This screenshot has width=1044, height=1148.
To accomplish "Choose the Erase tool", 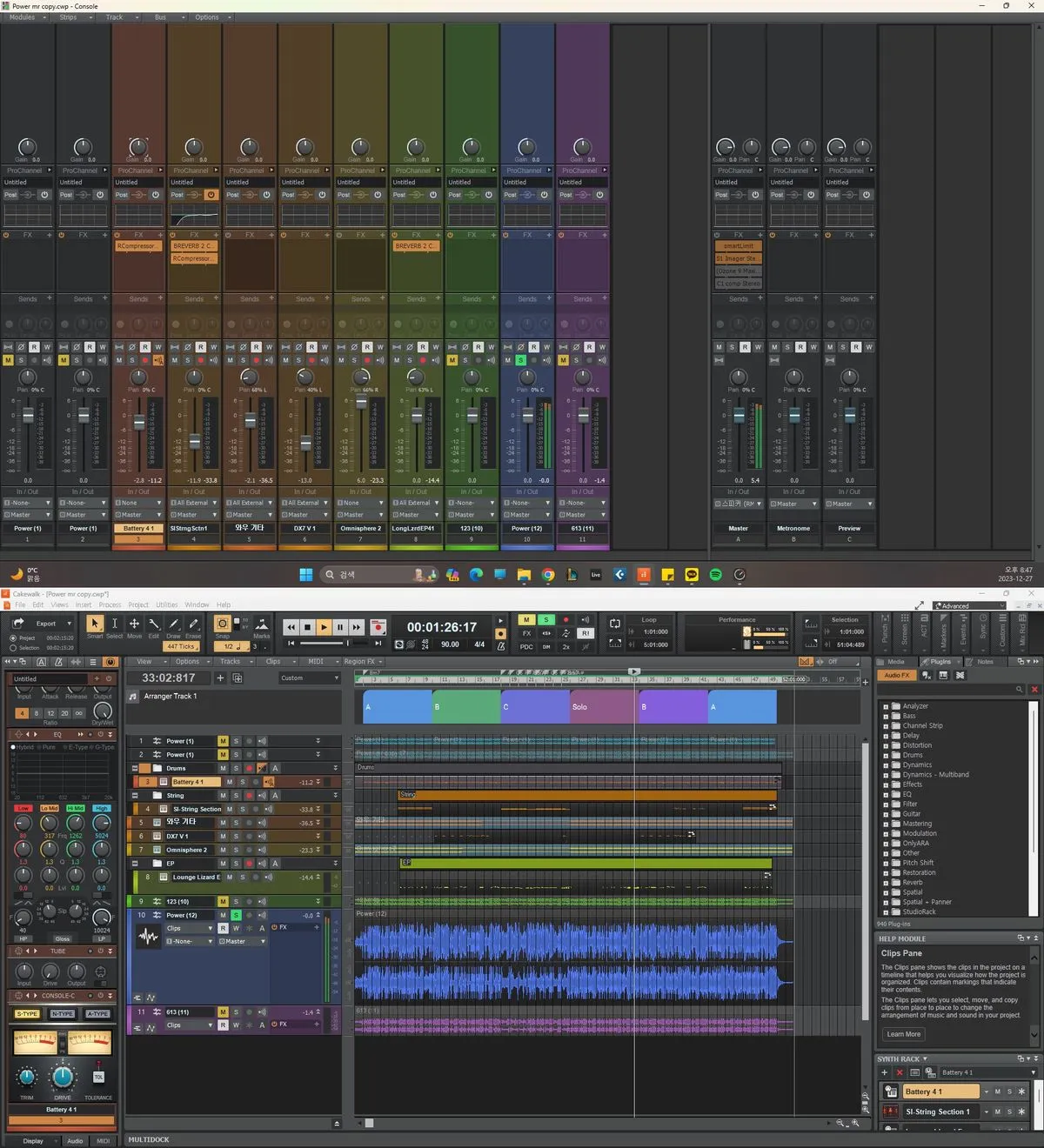I will pos(193,624).
